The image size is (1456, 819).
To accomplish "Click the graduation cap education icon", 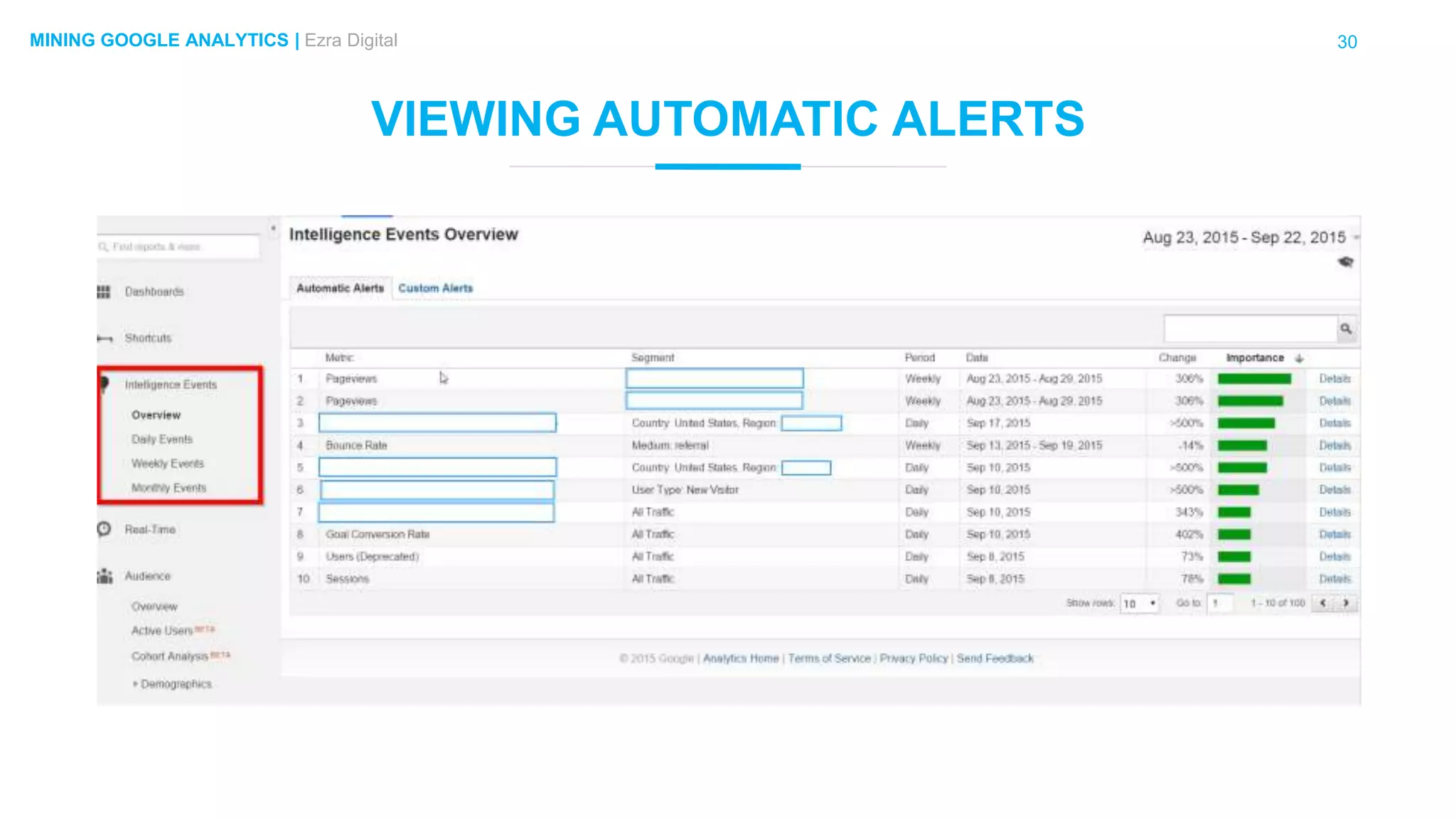I will (x=1346, y=262).
